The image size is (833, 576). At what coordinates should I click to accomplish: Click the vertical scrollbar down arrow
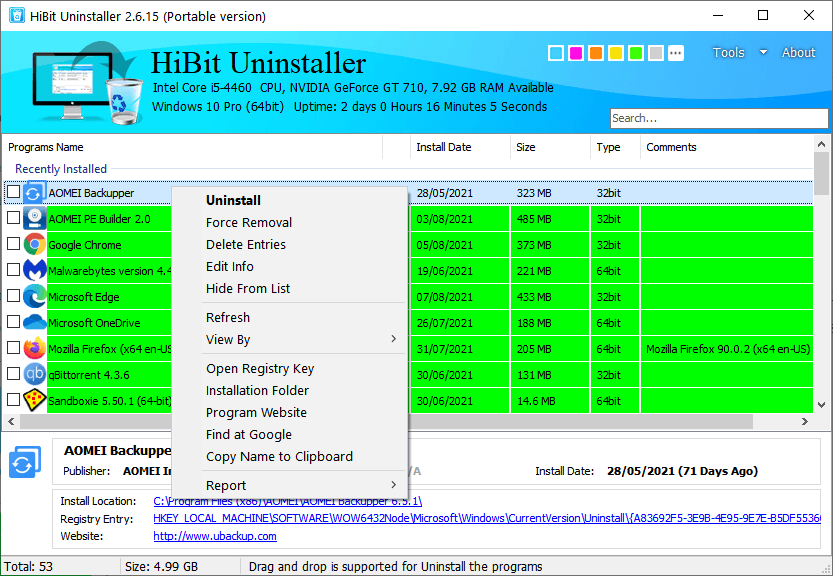pos(821,405)
